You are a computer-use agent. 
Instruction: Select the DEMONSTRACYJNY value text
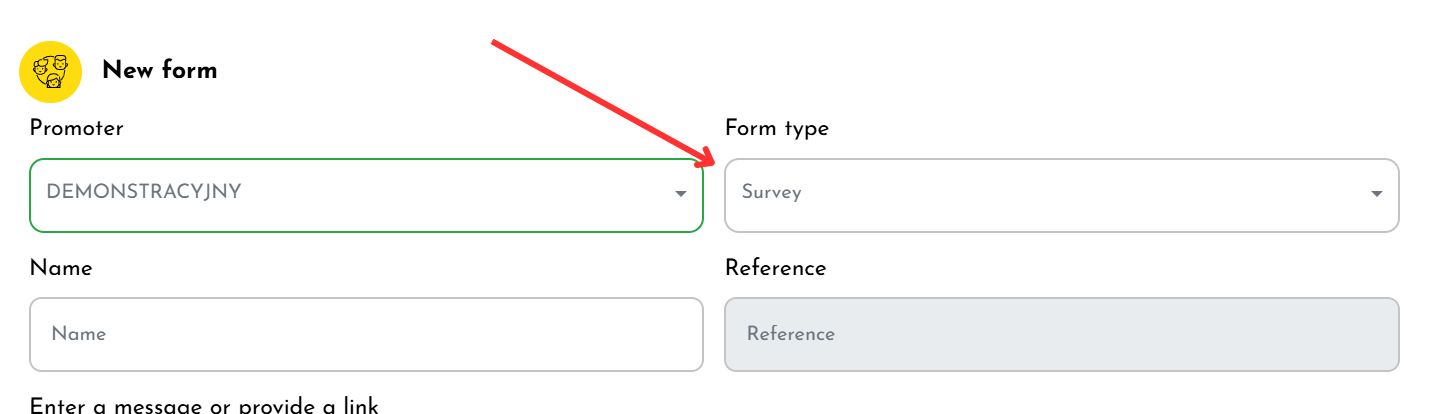144,192
